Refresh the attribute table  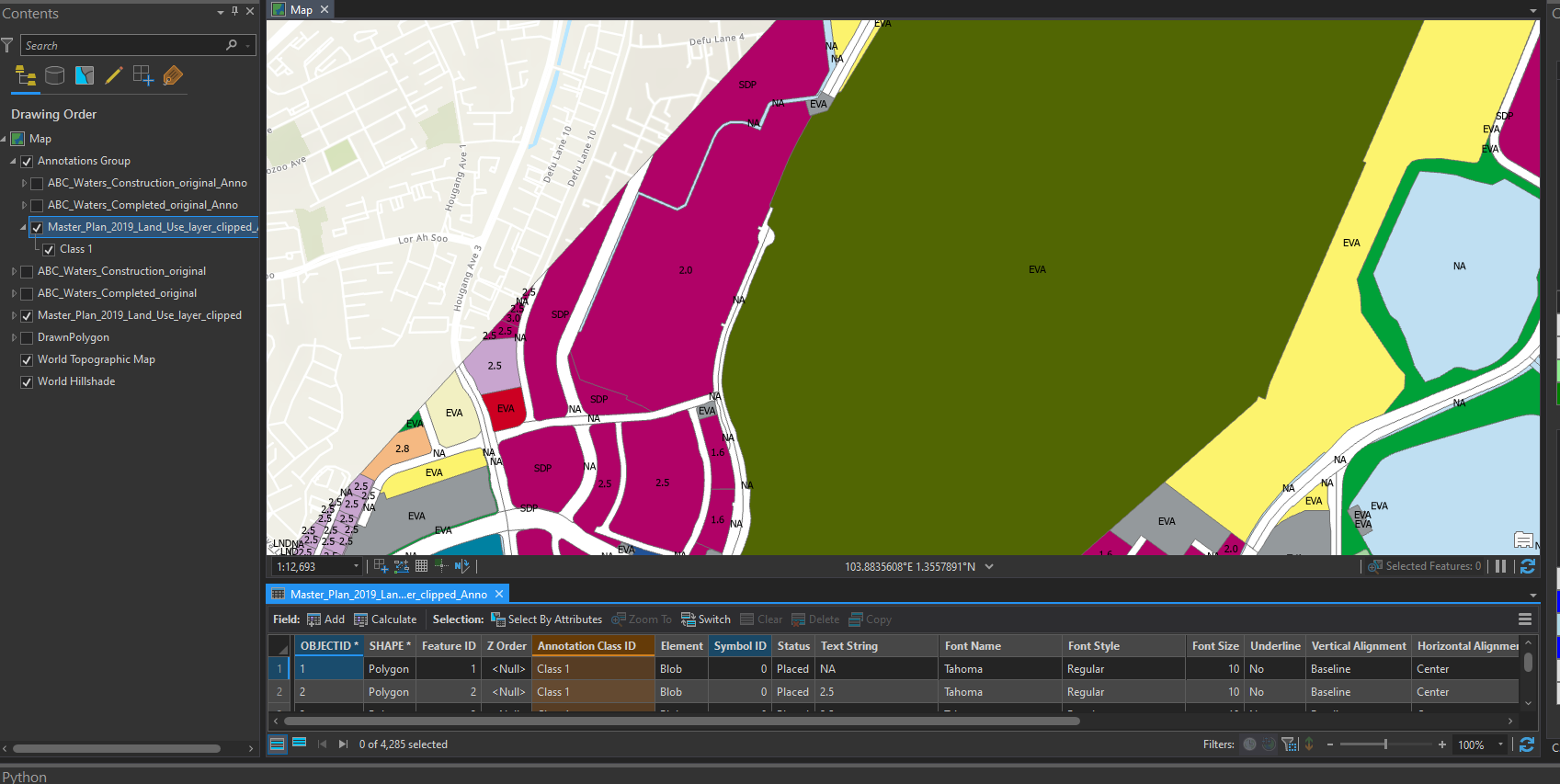[x=1527, y=744]
